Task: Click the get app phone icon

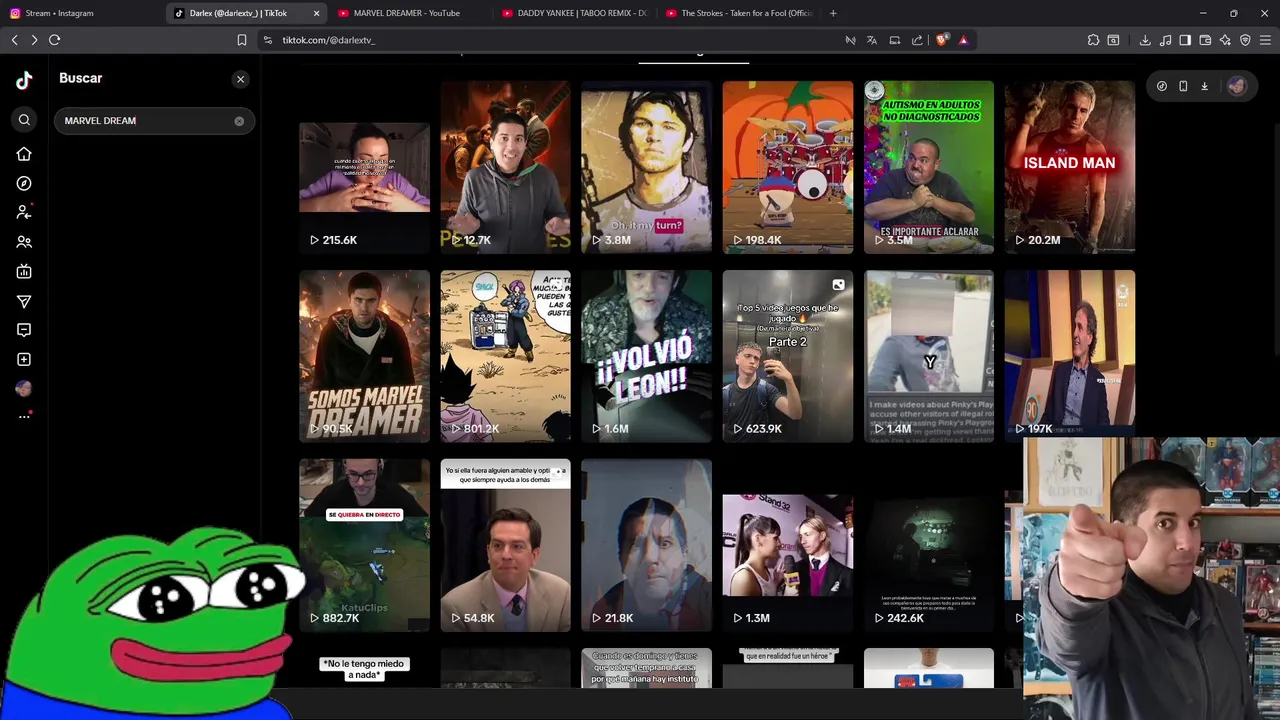Action: tap(1183, 86)
